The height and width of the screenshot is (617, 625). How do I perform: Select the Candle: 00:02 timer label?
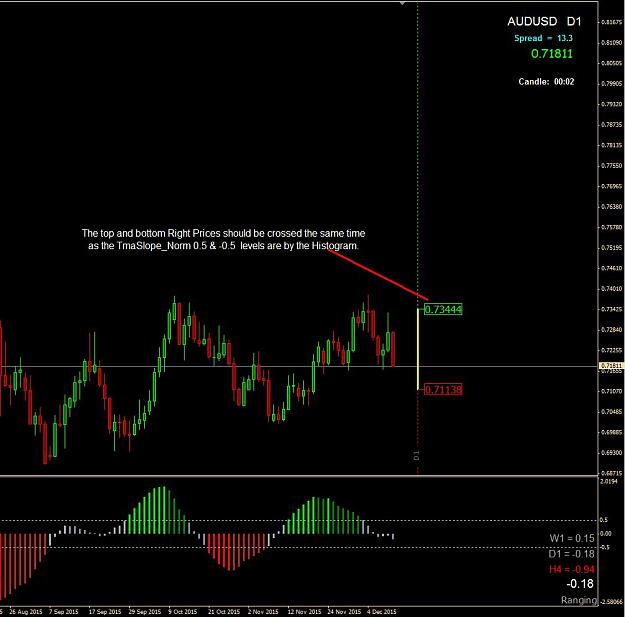click(546, 82)
